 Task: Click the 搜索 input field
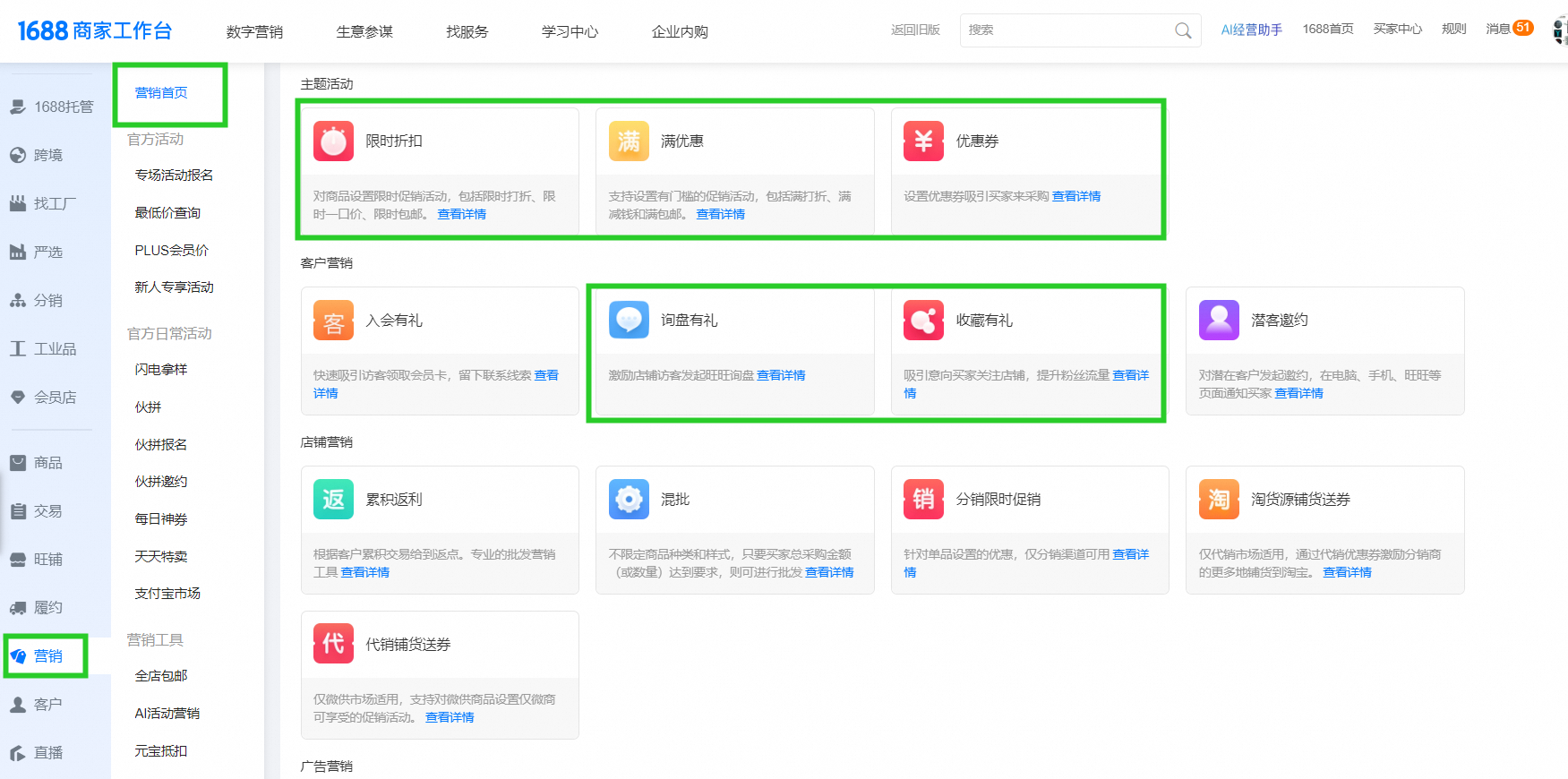1066,30
